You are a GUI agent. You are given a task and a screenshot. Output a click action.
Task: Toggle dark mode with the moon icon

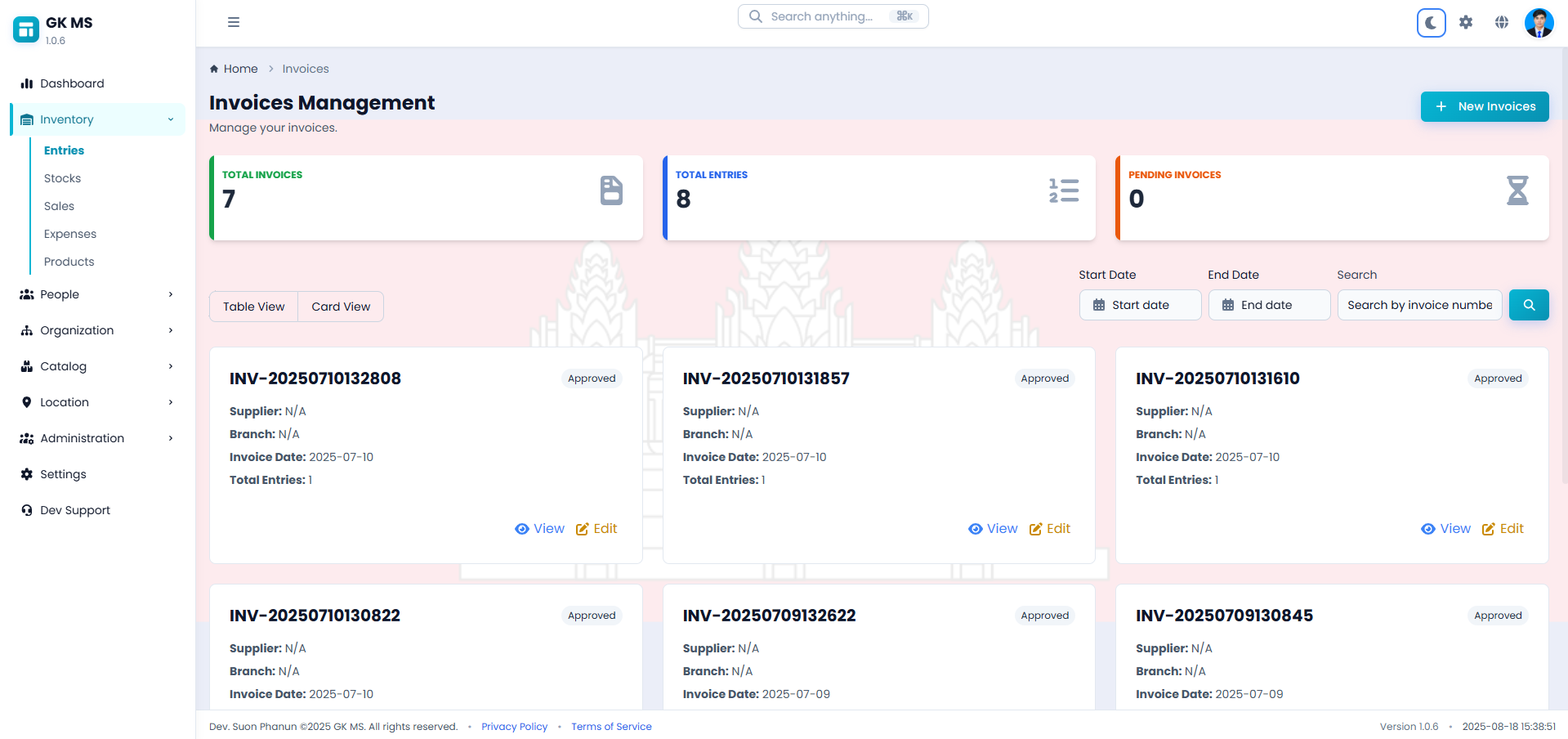coord(1430,22)
